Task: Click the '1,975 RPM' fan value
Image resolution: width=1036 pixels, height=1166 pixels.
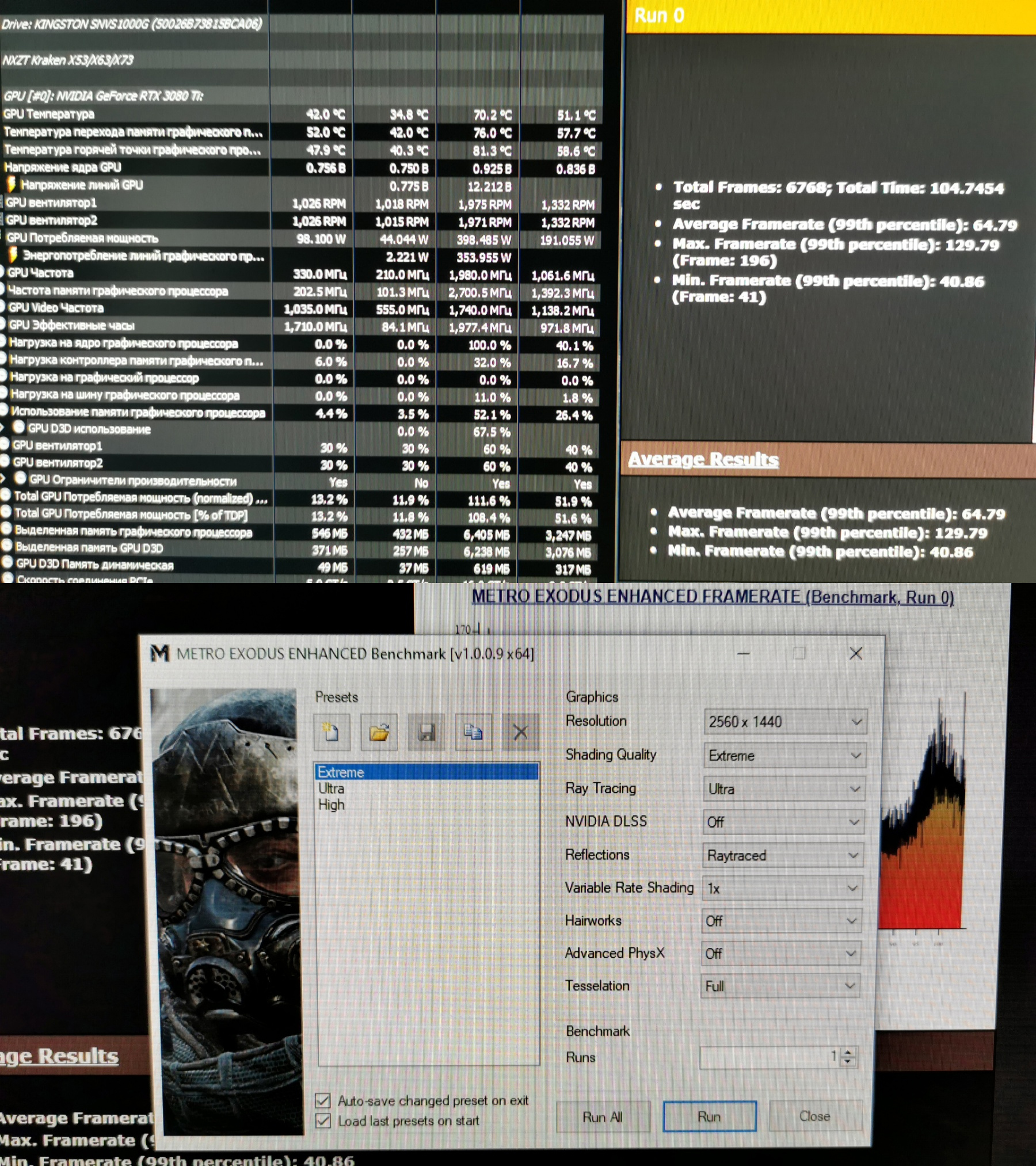Action: 485,204
